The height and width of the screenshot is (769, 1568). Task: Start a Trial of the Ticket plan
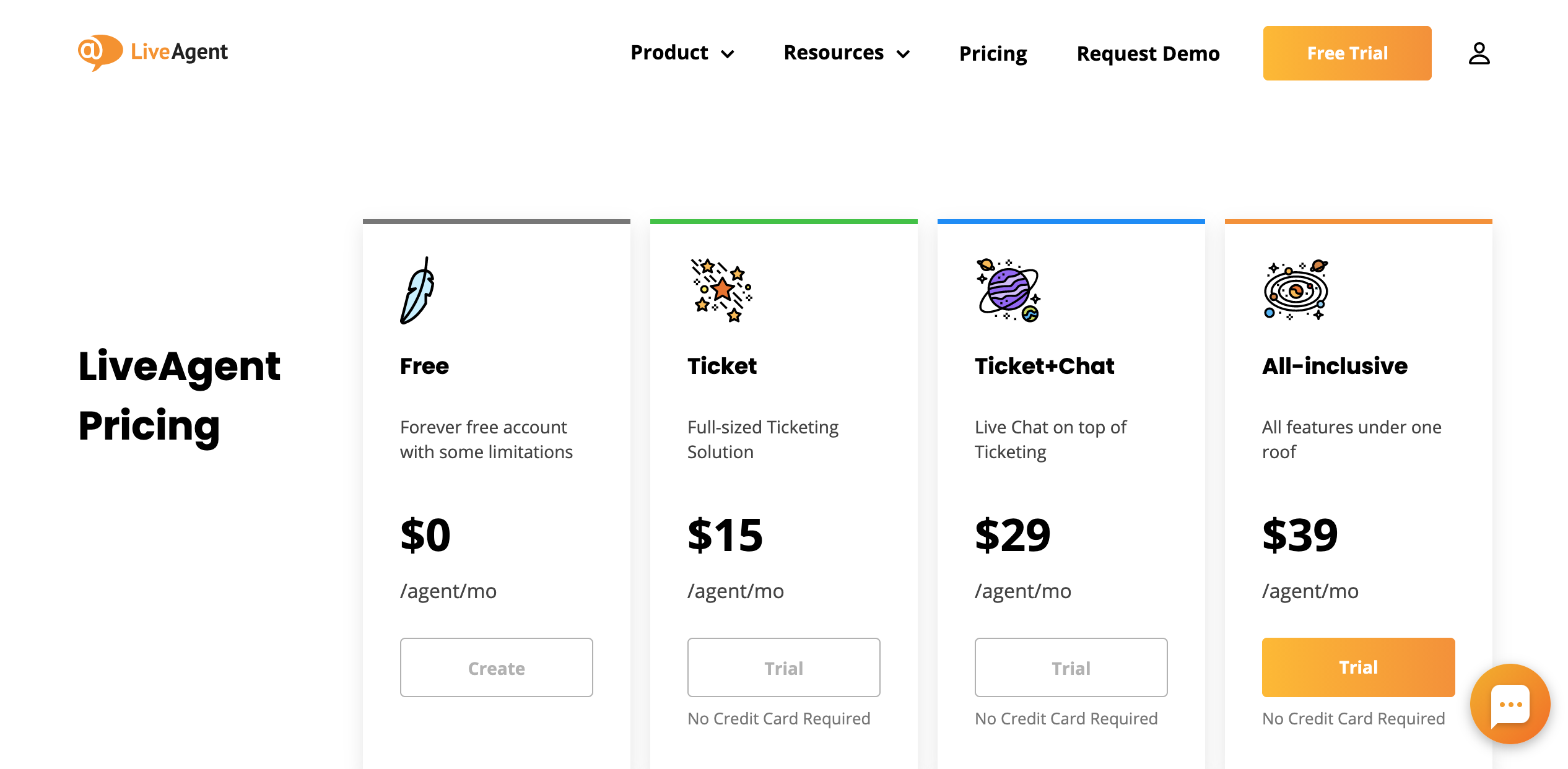pos(783,667)
